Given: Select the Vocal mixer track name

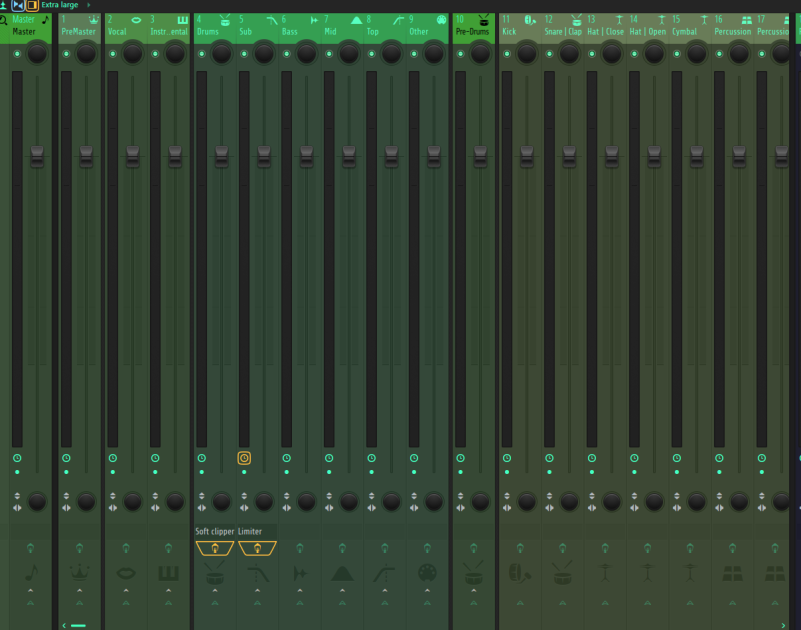Looking at the screenshot, I should click(x=117, y=32).
